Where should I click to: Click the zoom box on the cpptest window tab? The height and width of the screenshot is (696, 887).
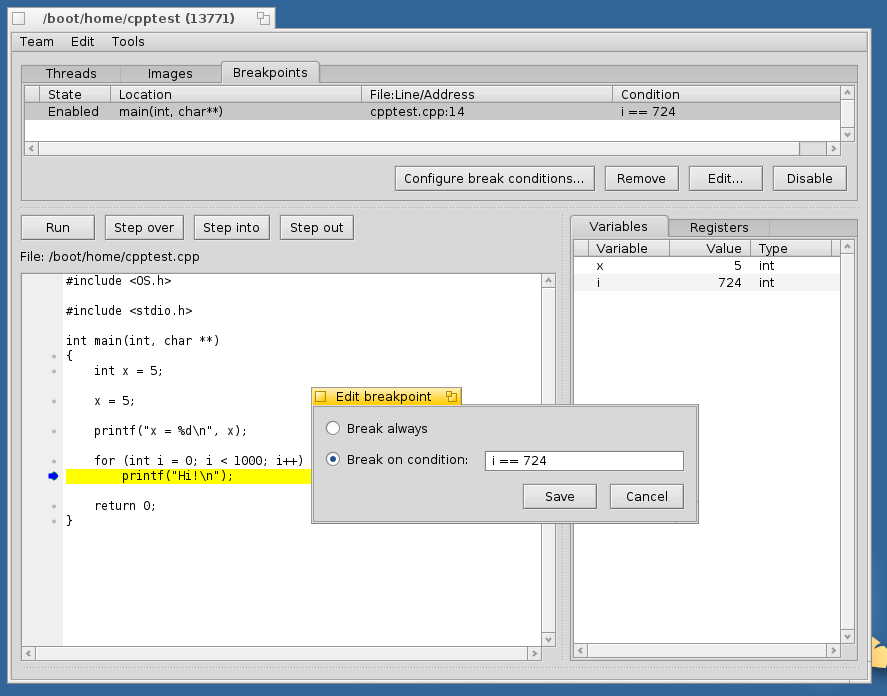(x=263, y=18)
